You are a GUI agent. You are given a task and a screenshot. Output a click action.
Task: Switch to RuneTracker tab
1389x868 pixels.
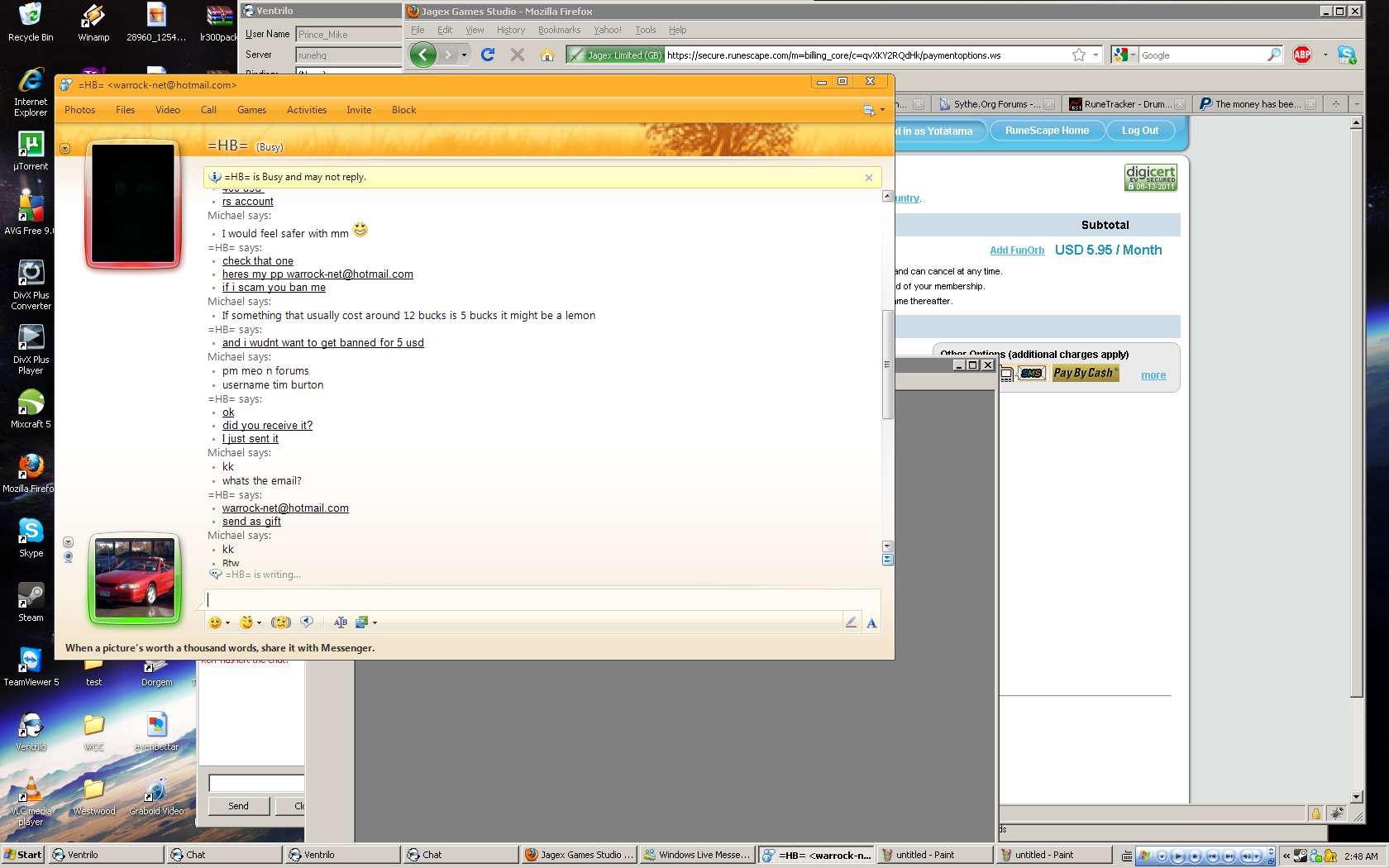[x=1126, y=104]
